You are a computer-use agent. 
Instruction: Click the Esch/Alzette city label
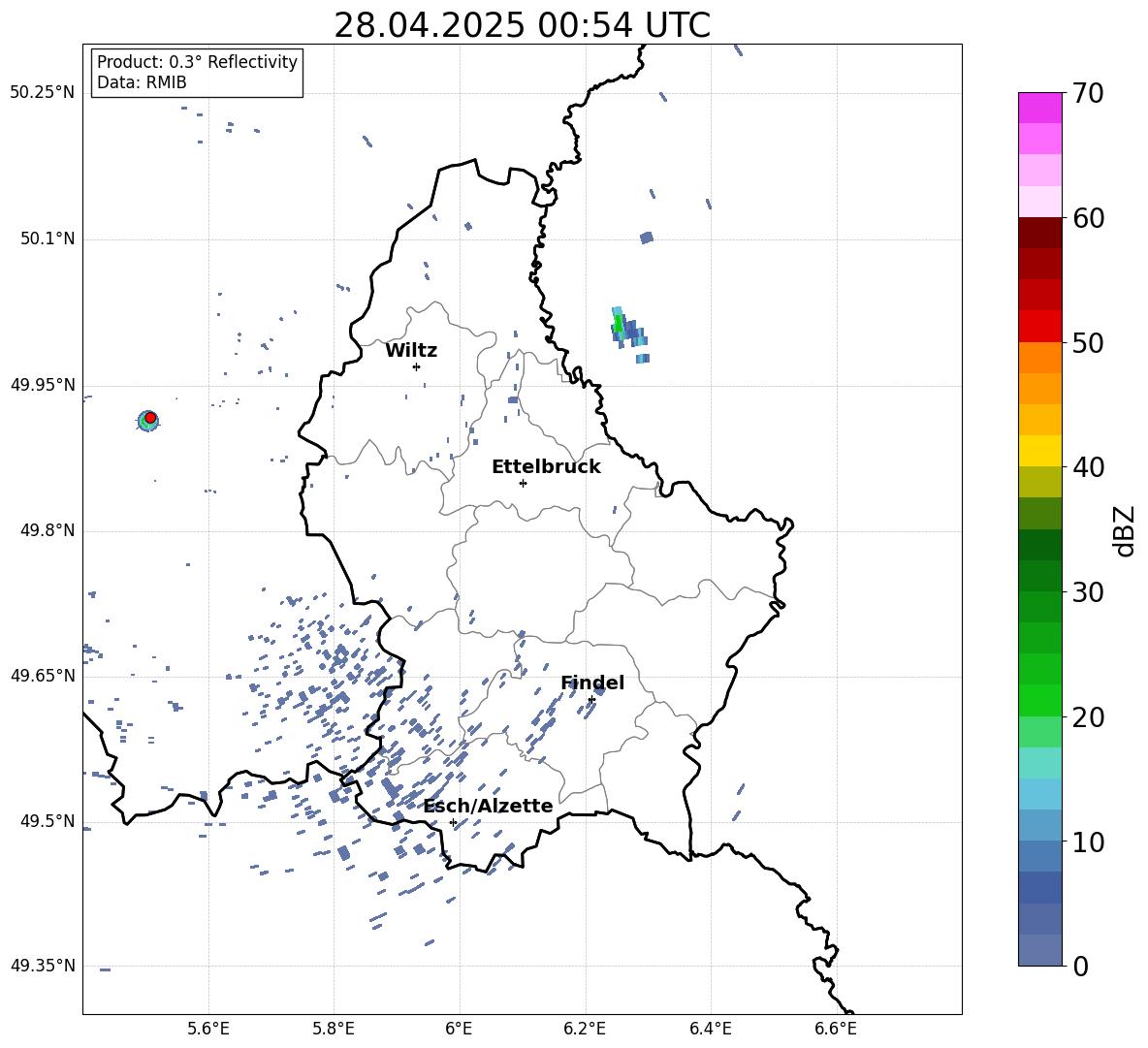click(x=489, y=807)
